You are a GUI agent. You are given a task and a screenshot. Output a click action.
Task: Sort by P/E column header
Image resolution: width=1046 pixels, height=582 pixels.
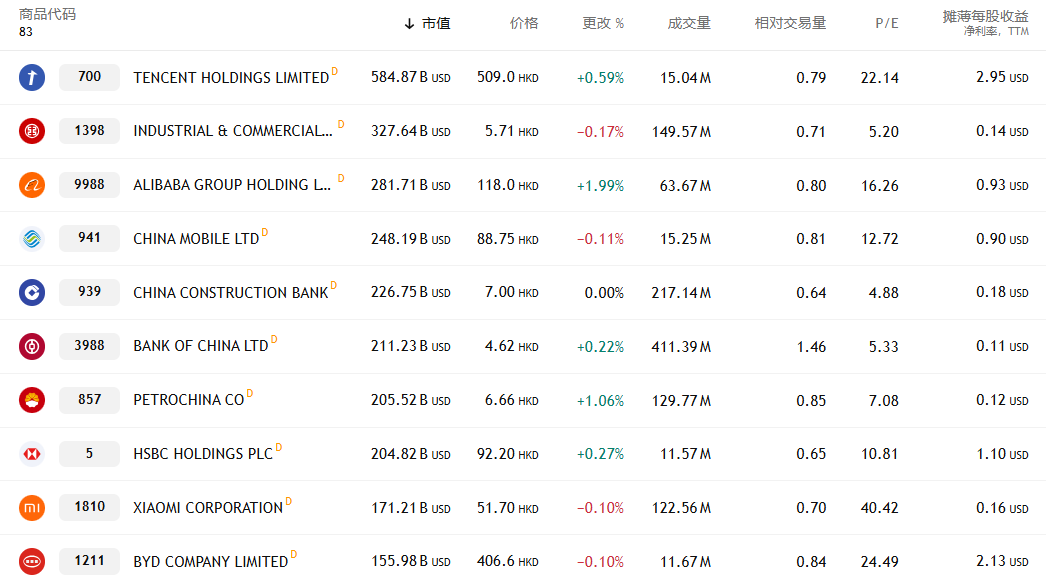[887, 24]
